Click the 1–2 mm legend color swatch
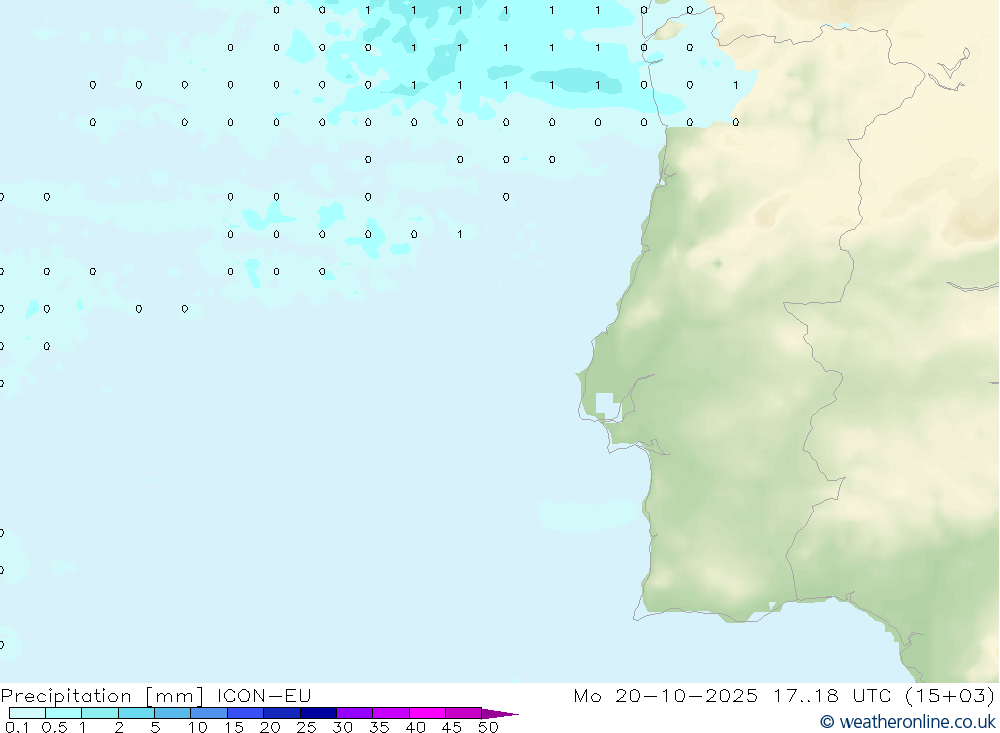 coord(99,713)
